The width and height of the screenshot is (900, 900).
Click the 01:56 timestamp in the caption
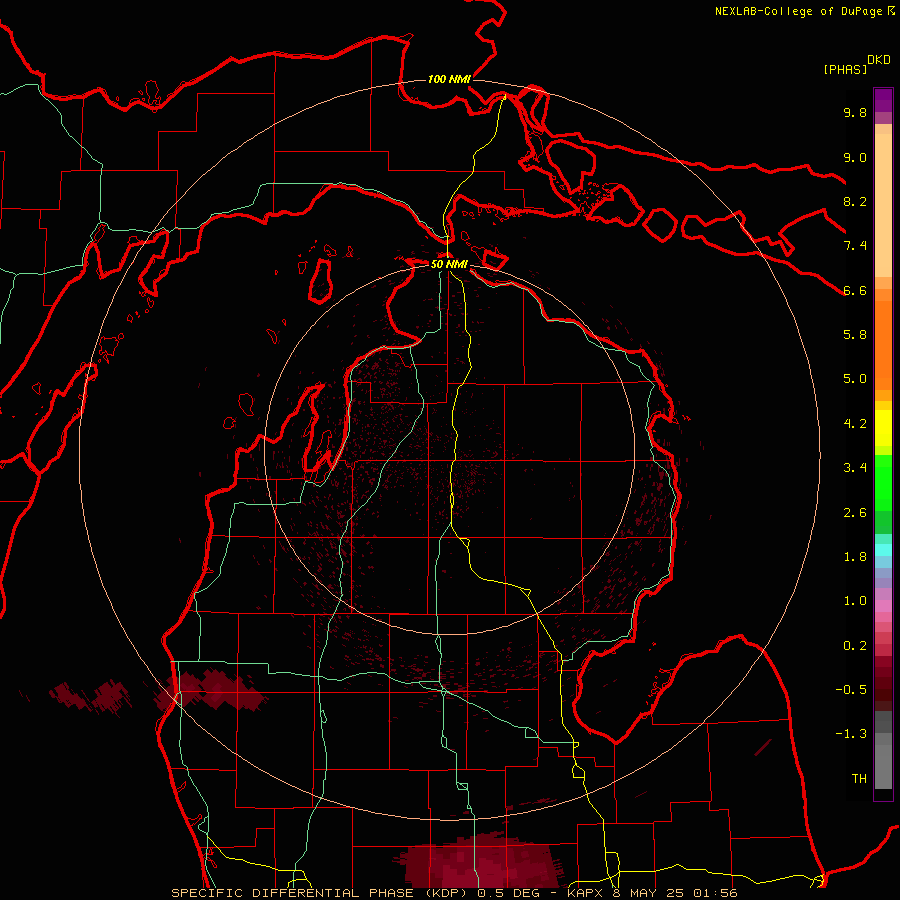coord(715,893)
